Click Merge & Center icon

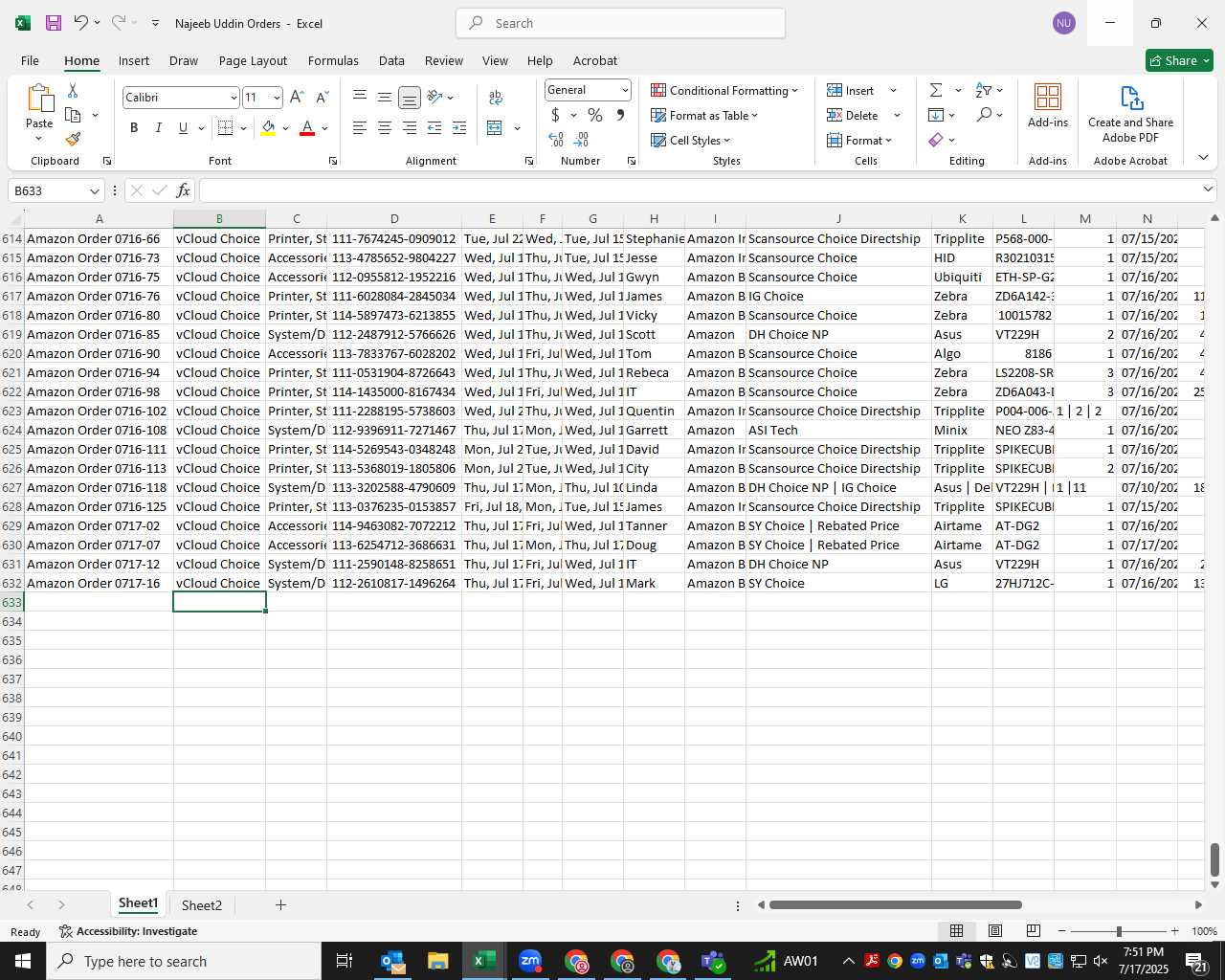click(x=495, y=127)
